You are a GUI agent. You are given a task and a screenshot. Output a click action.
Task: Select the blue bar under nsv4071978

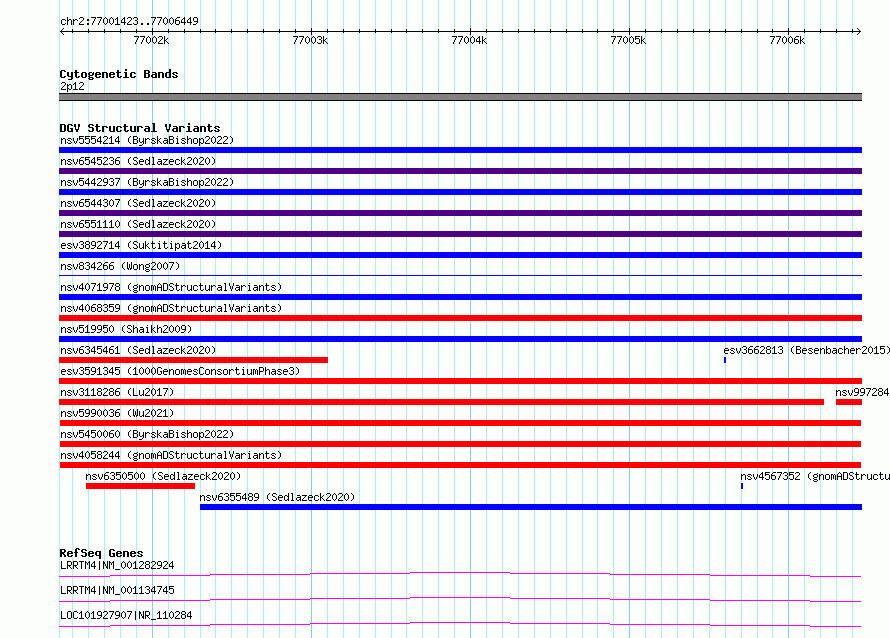click(x=460, y=297)
